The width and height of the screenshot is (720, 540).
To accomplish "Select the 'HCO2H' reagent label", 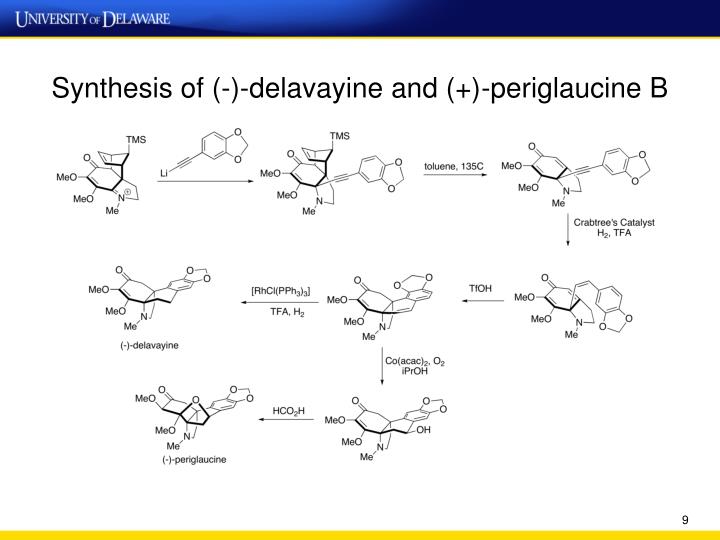I will (x=288, y=411).
